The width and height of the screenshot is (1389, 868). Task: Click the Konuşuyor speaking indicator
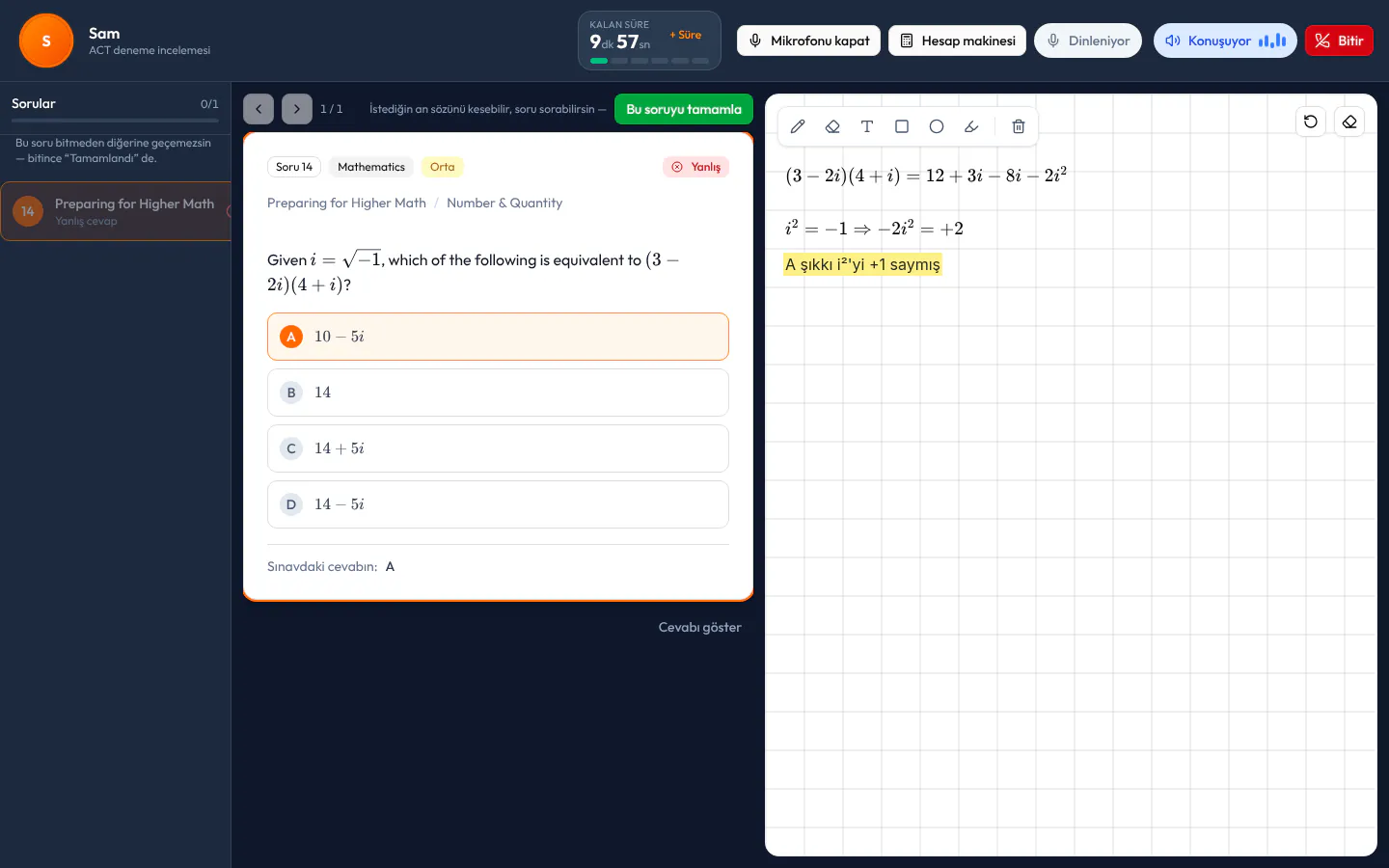1225,41
